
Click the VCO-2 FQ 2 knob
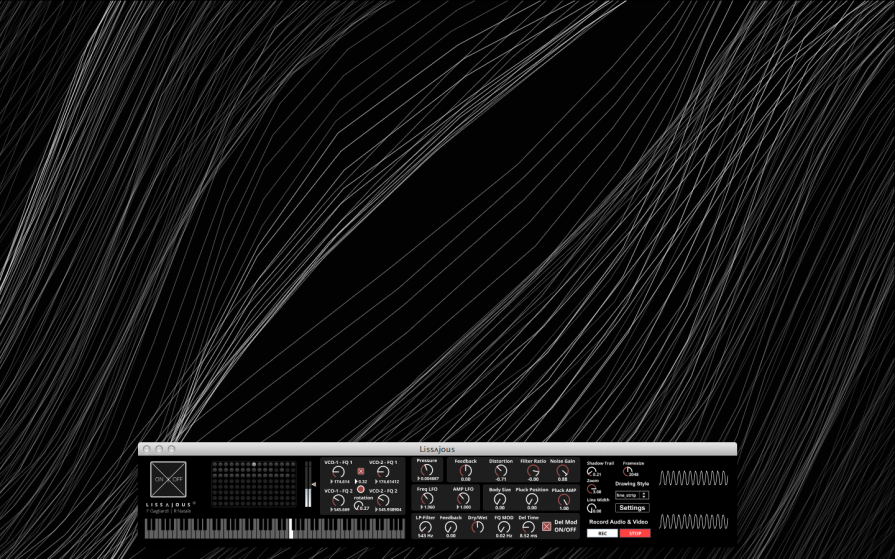point(383,500)
